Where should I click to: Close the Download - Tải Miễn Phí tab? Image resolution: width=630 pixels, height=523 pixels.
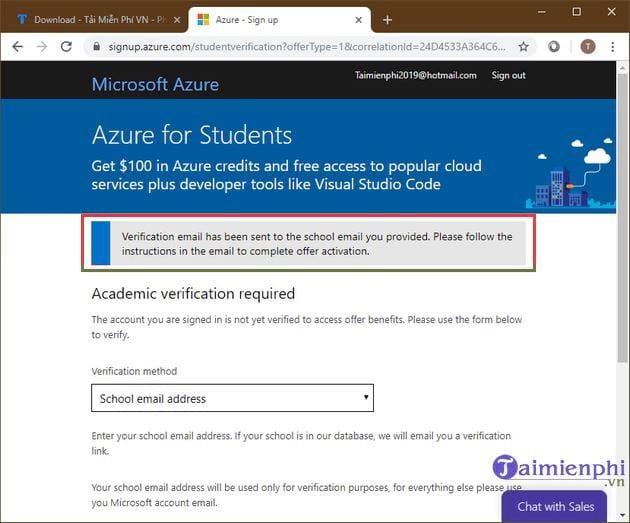point(177,20)
